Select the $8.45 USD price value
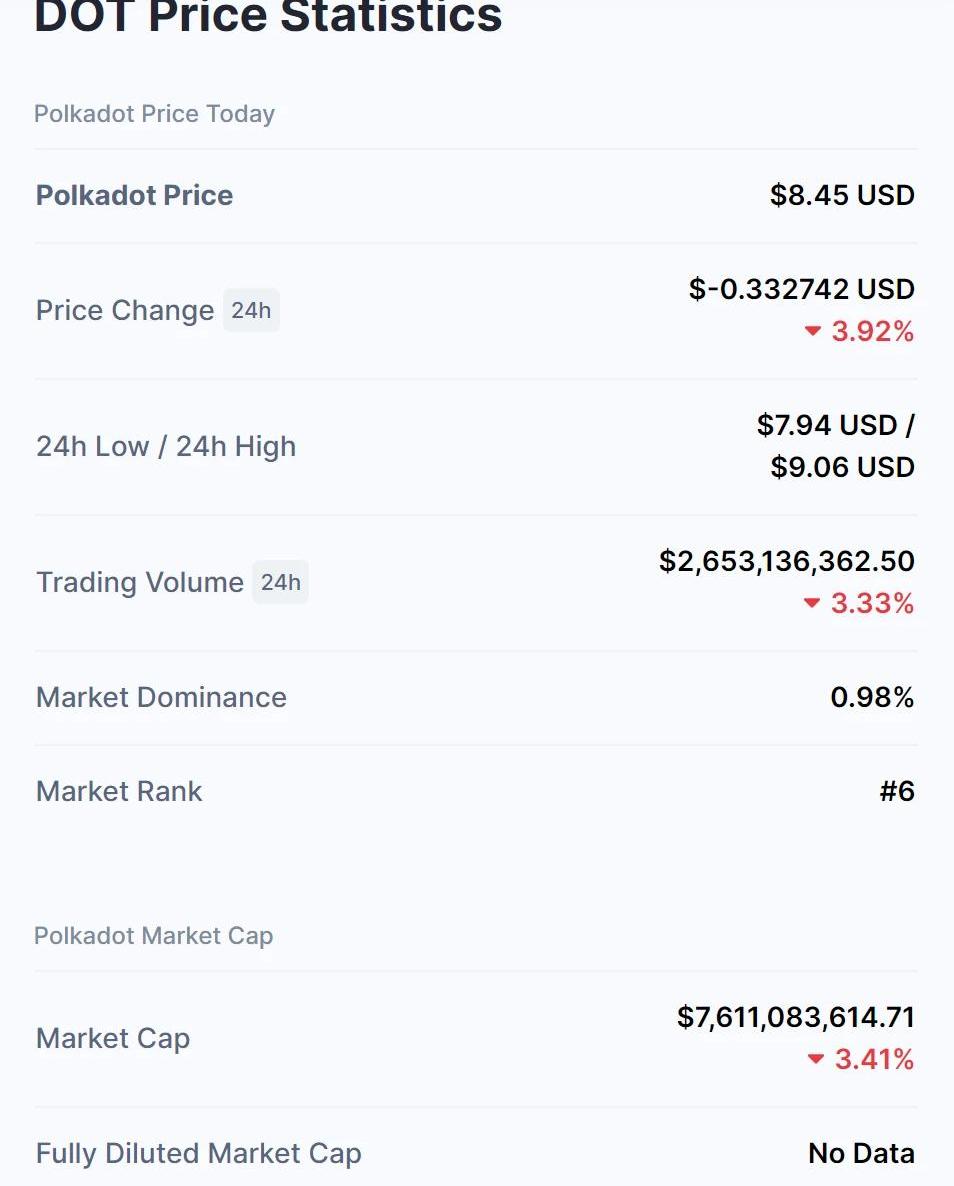The image size is (954, 1186). [842, 195]
